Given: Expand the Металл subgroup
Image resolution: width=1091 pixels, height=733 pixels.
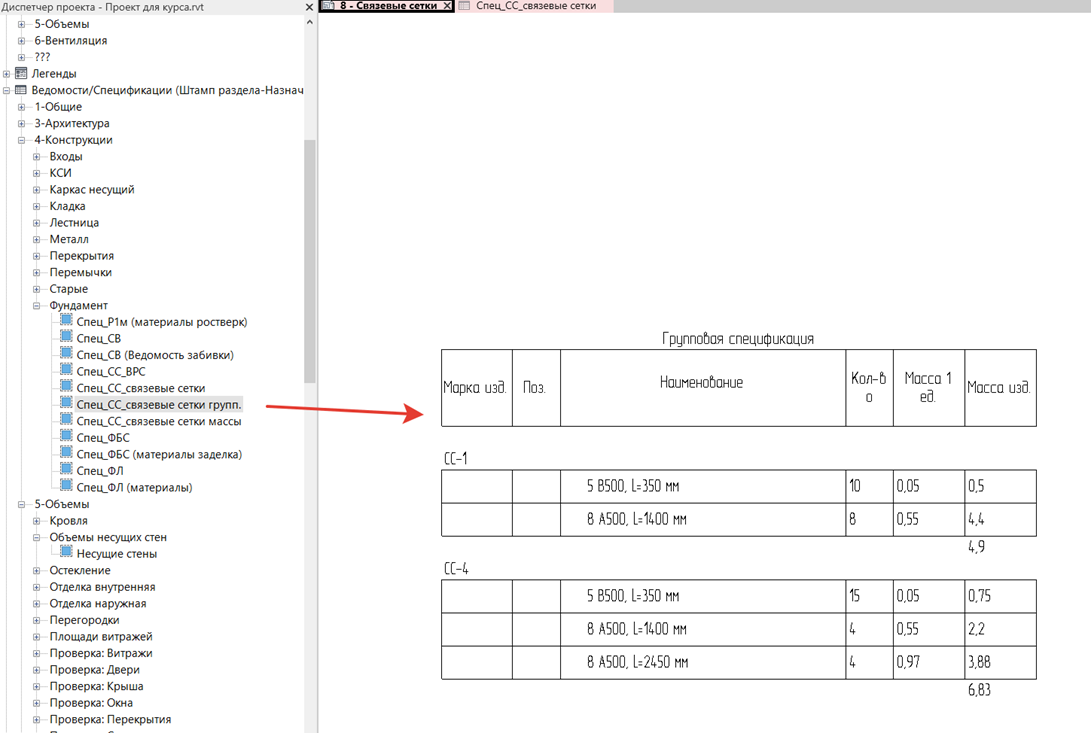Looking at the screenshot, I should click(36, 239).
